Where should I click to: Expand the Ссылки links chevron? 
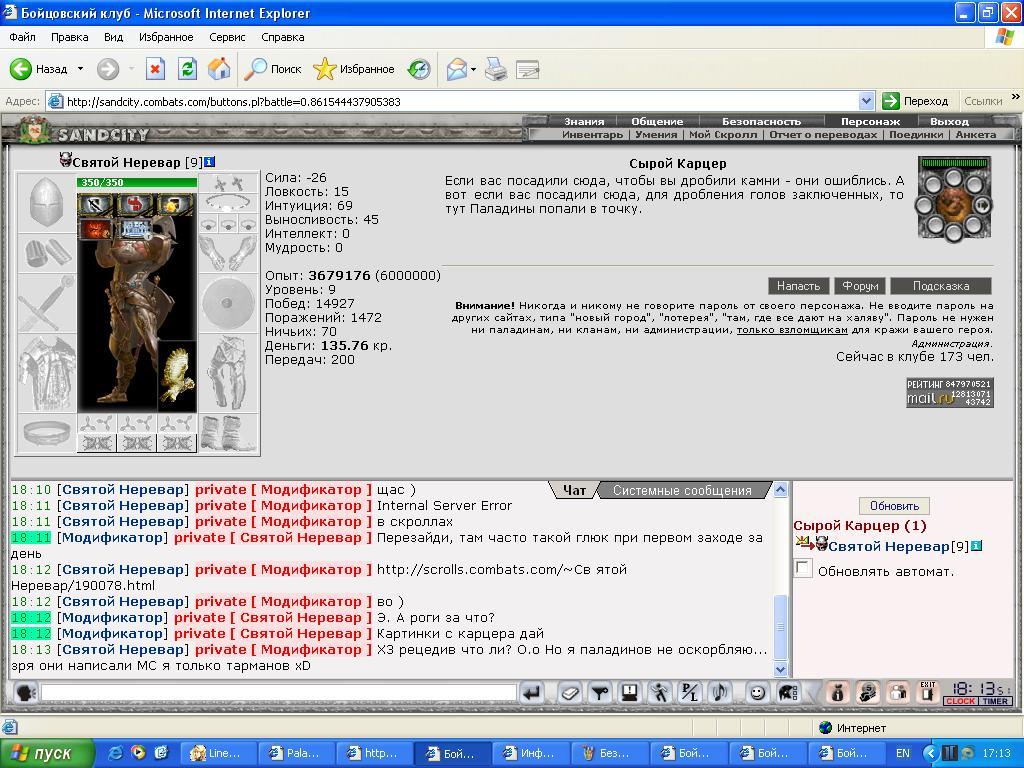coord(1016,97)
